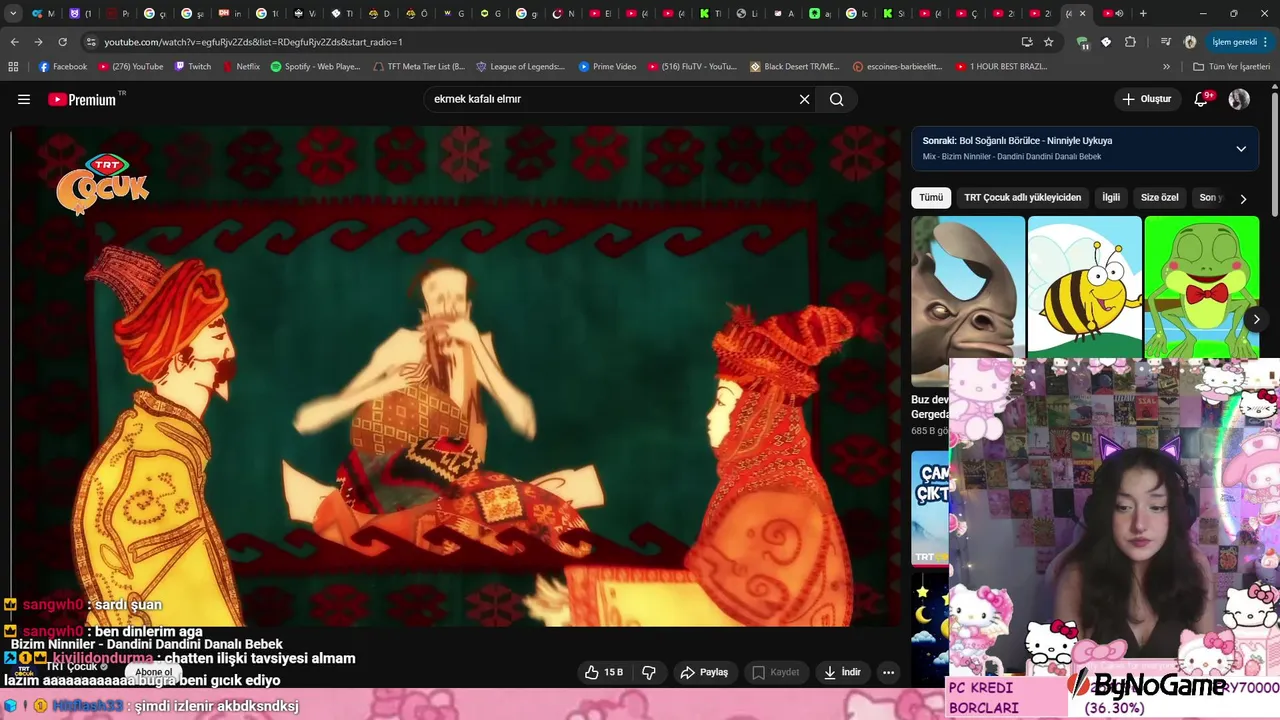Open the apps grid in bookmarks bar
This screenshot has height=720, width=1280.
pos(13,66)
